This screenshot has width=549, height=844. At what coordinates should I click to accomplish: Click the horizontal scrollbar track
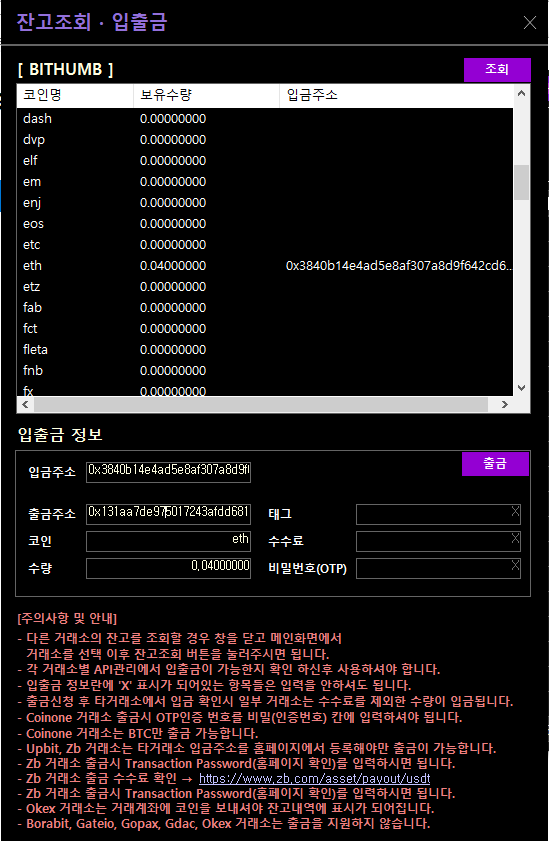(261, 404)
